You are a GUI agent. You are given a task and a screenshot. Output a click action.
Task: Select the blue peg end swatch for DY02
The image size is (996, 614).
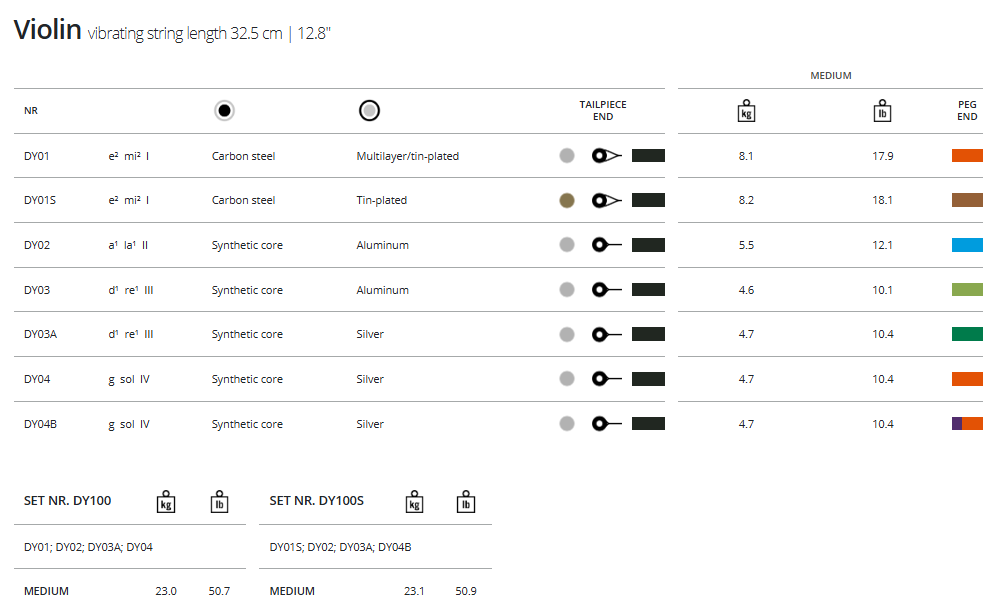(x=967, y=245)
